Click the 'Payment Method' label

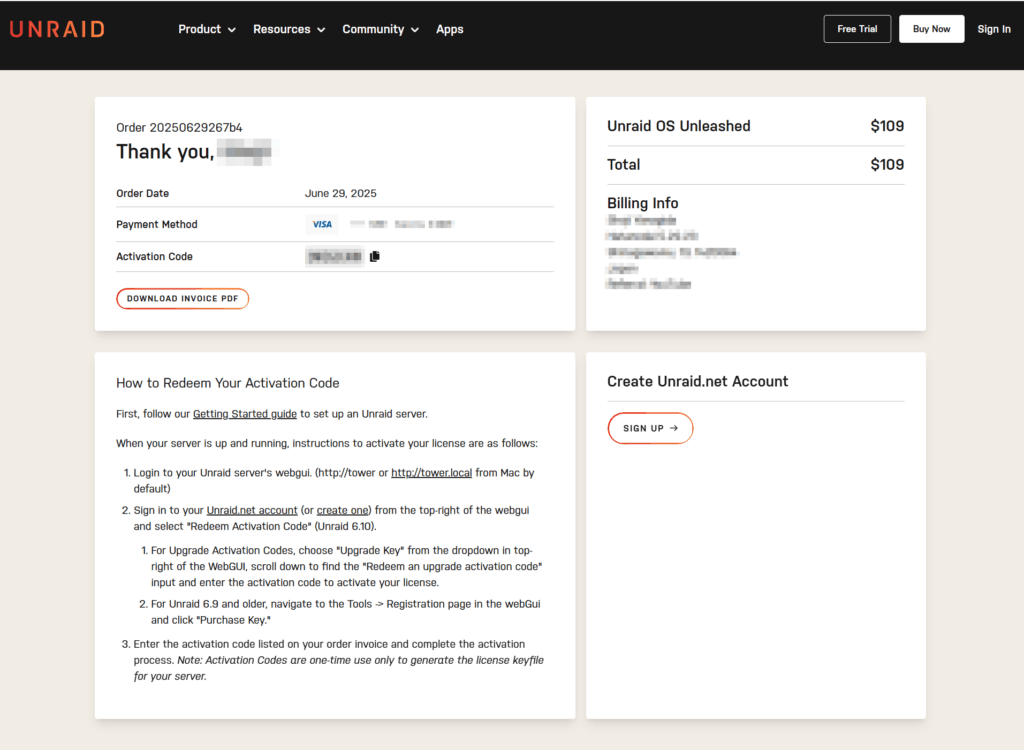pos(157,225)
